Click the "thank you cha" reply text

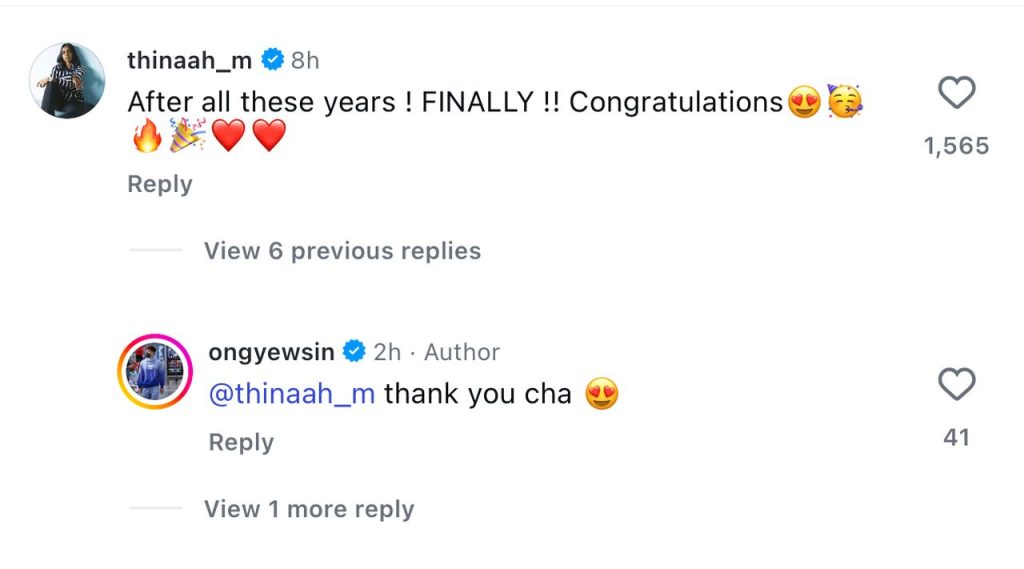[477, 394]
